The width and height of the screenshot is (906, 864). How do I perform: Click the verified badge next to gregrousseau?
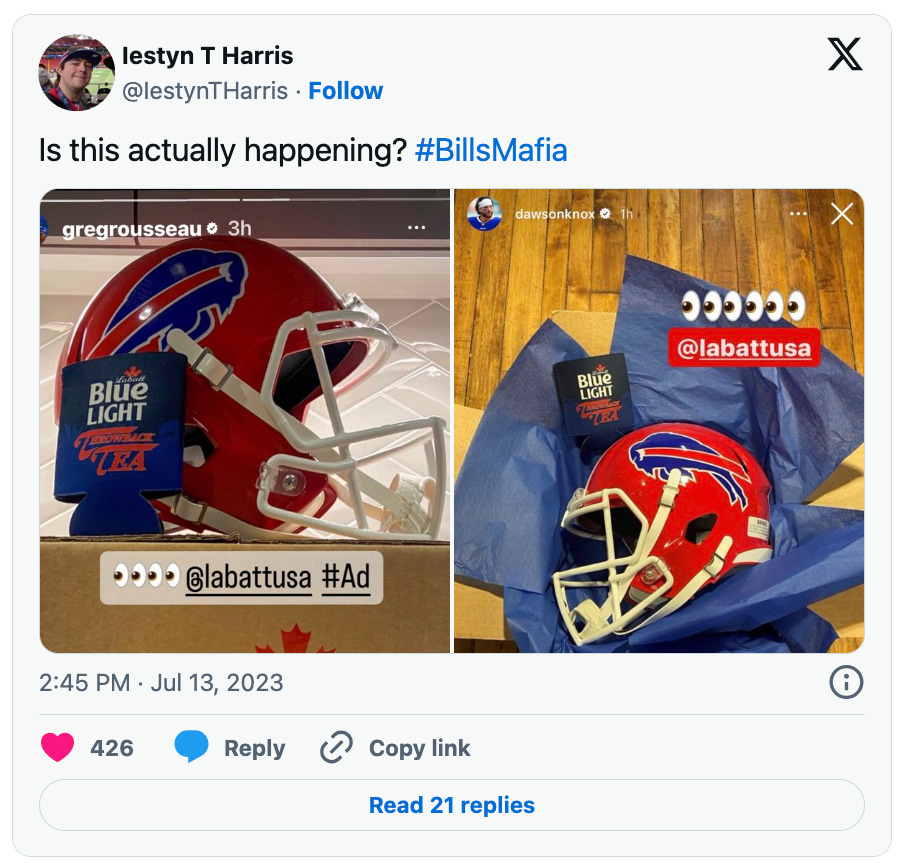pyautogui.click(x=210, y=226)
